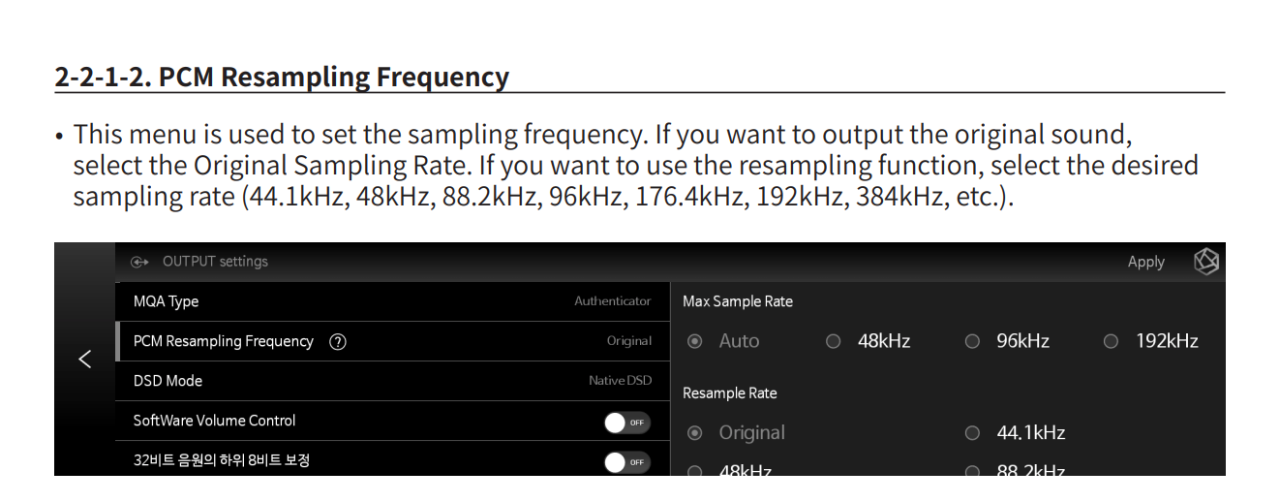Open the help question mark icon
Viewport: 1280px width, 502px height.
pyautogui.click(x=337, y=341)
